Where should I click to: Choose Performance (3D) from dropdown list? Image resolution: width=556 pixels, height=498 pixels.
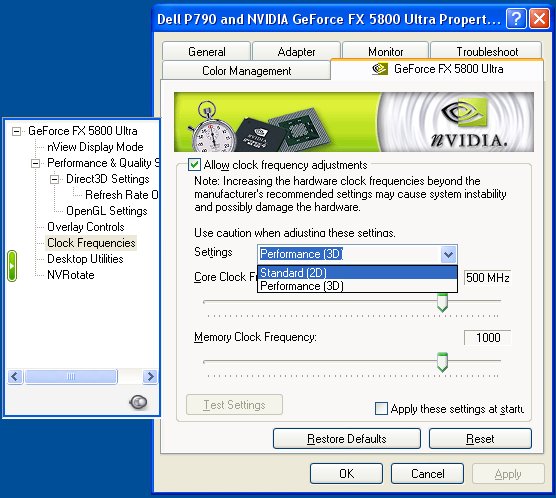pyautogui.click(x=357, y=286)
